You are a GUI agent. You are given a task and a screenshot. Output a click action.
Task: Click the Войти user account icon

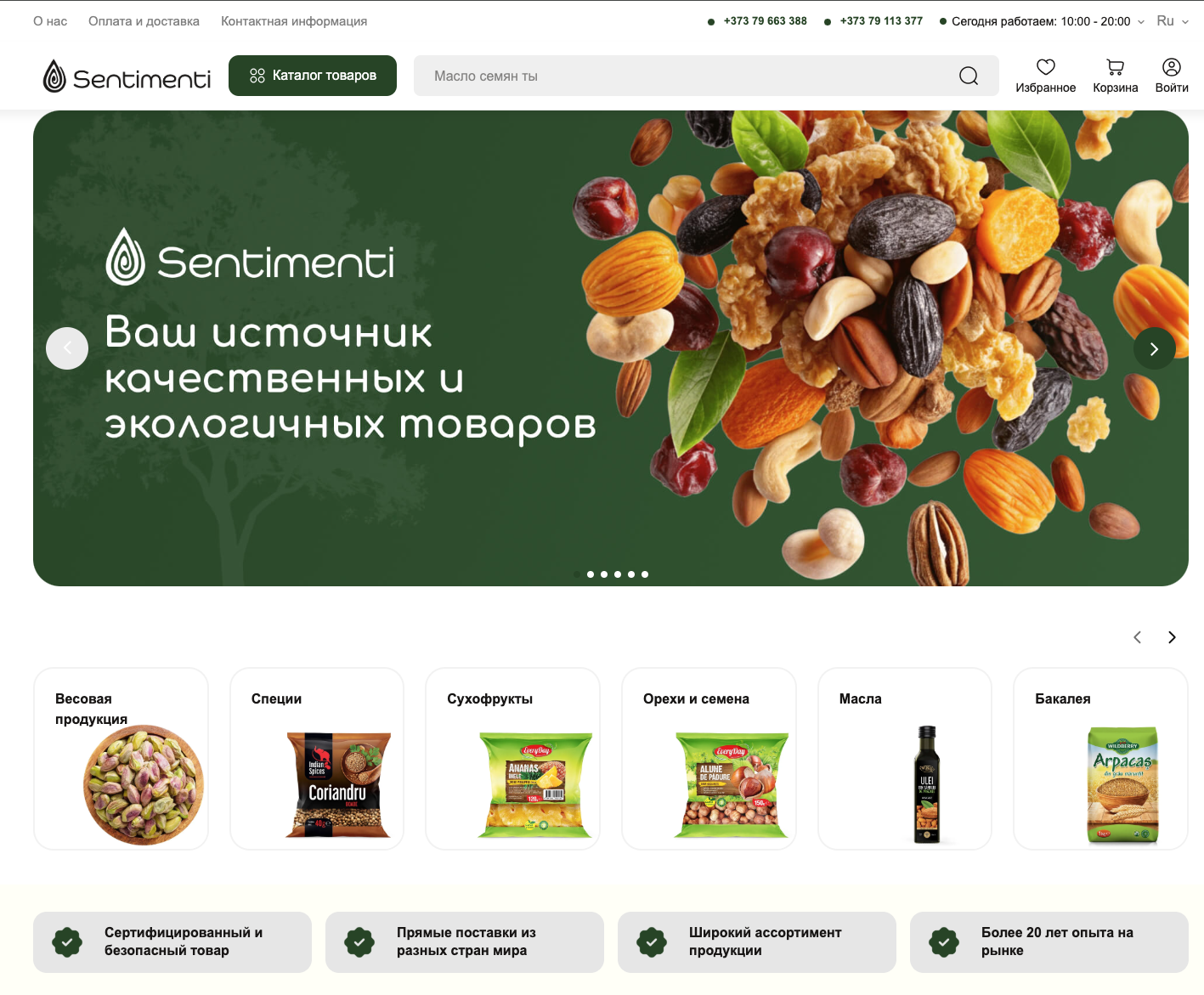point(1171,67)
